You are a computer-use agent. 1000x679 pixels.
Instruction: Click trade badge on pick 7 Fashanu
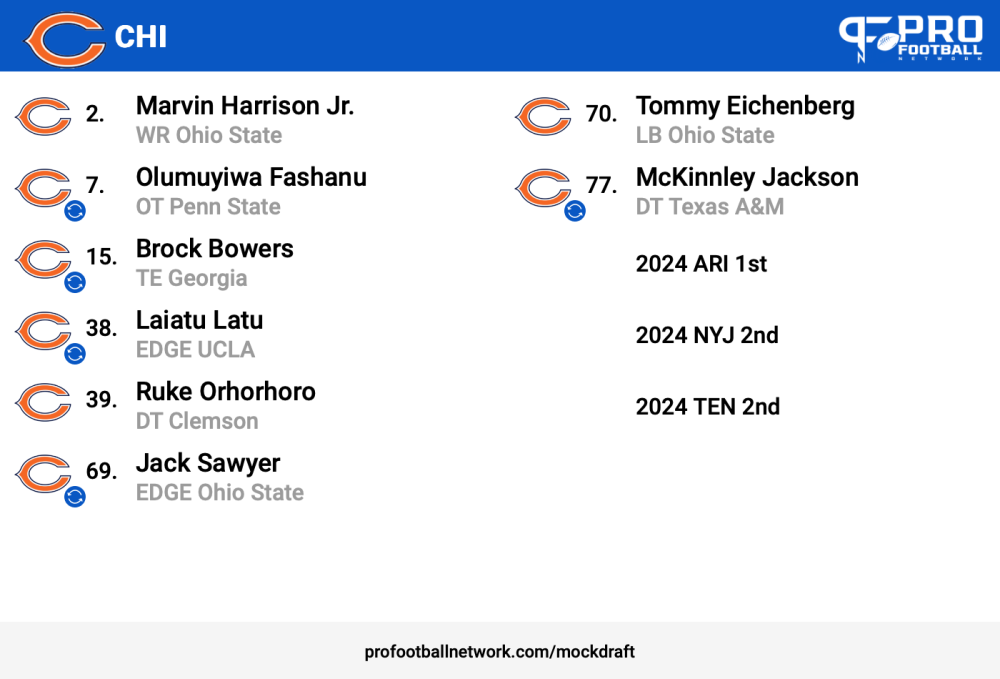pos(75,210)
